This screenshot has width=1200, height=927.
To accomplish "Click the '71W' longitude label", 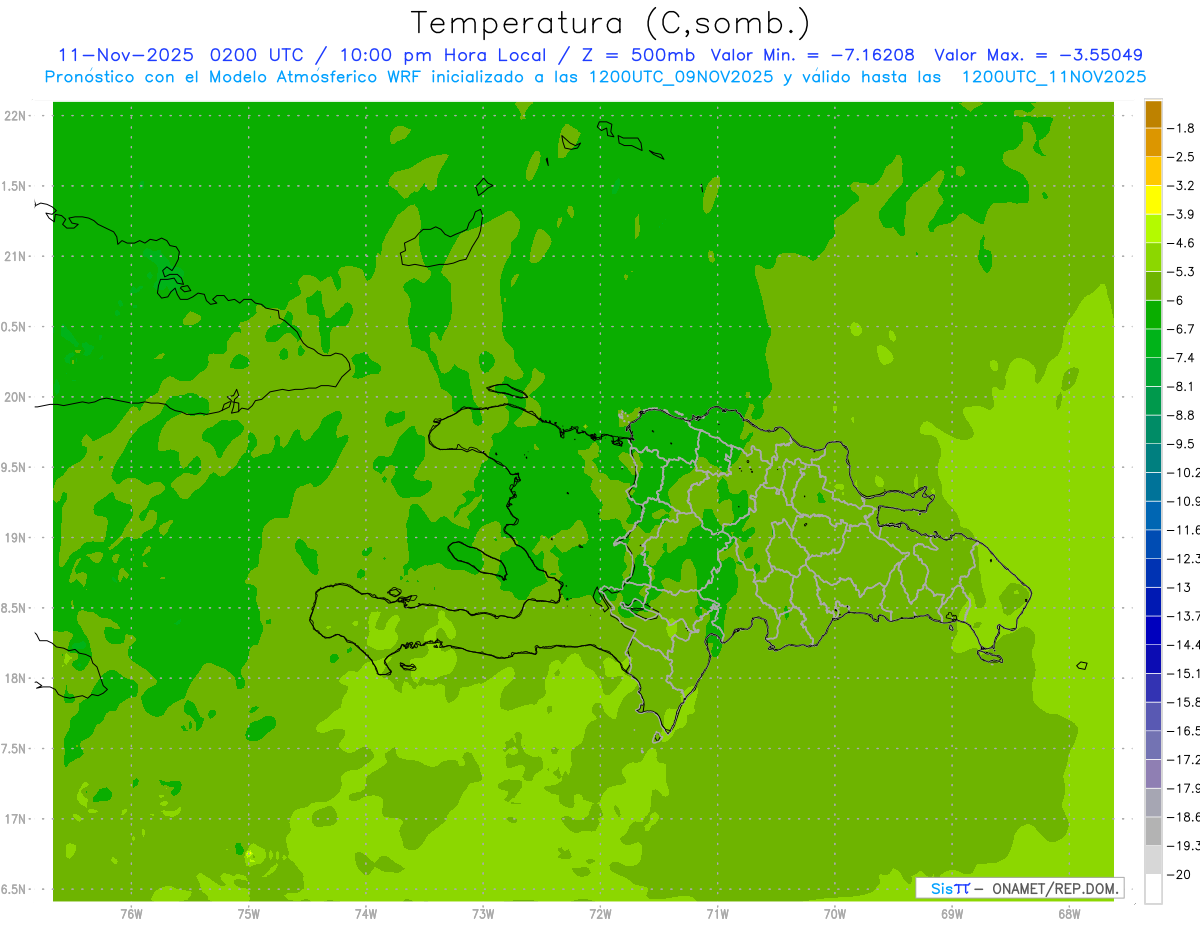I will pyautogui.click(x=717, y=913).
